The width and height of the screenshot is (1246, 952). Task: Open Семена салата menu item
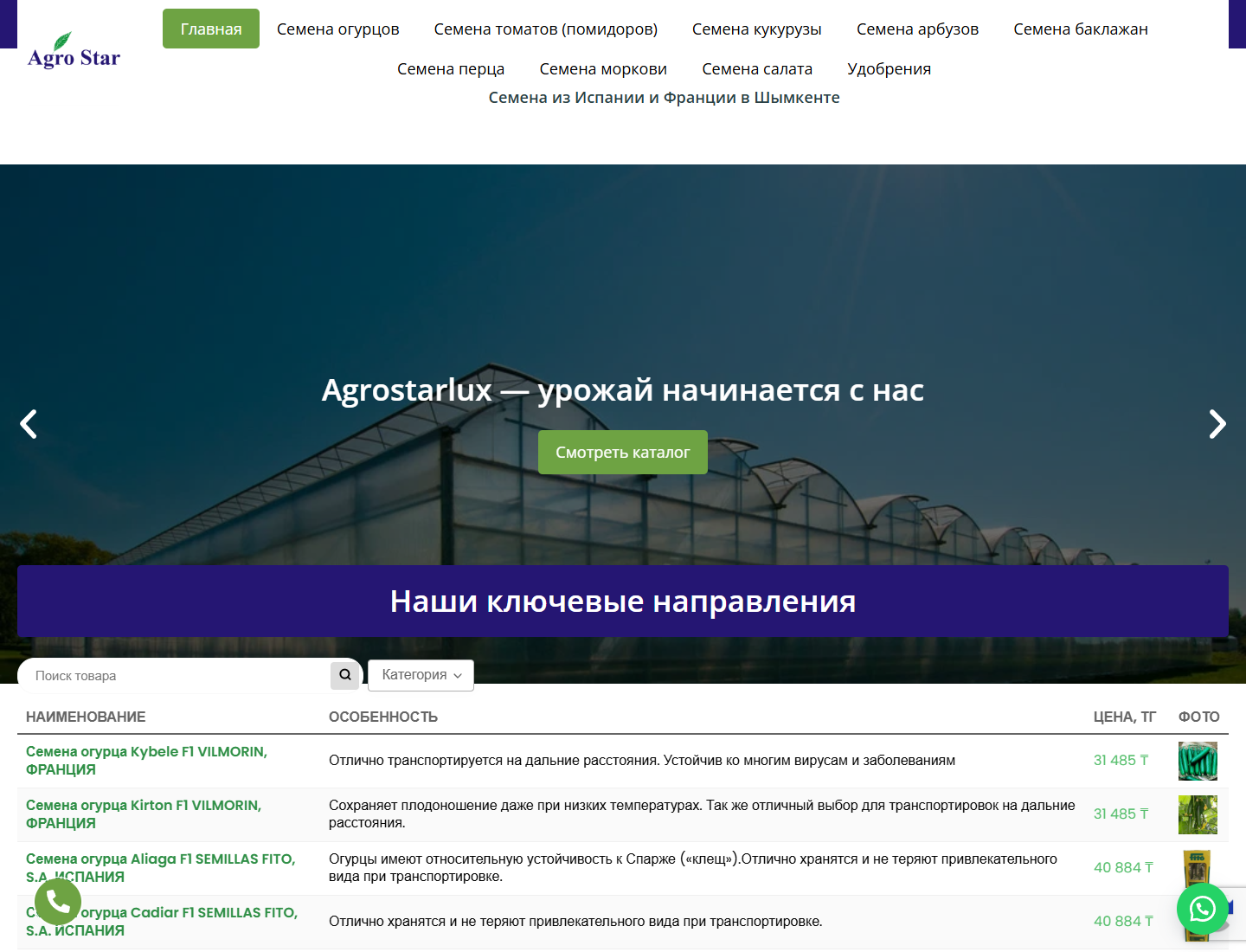pos(757,68)
